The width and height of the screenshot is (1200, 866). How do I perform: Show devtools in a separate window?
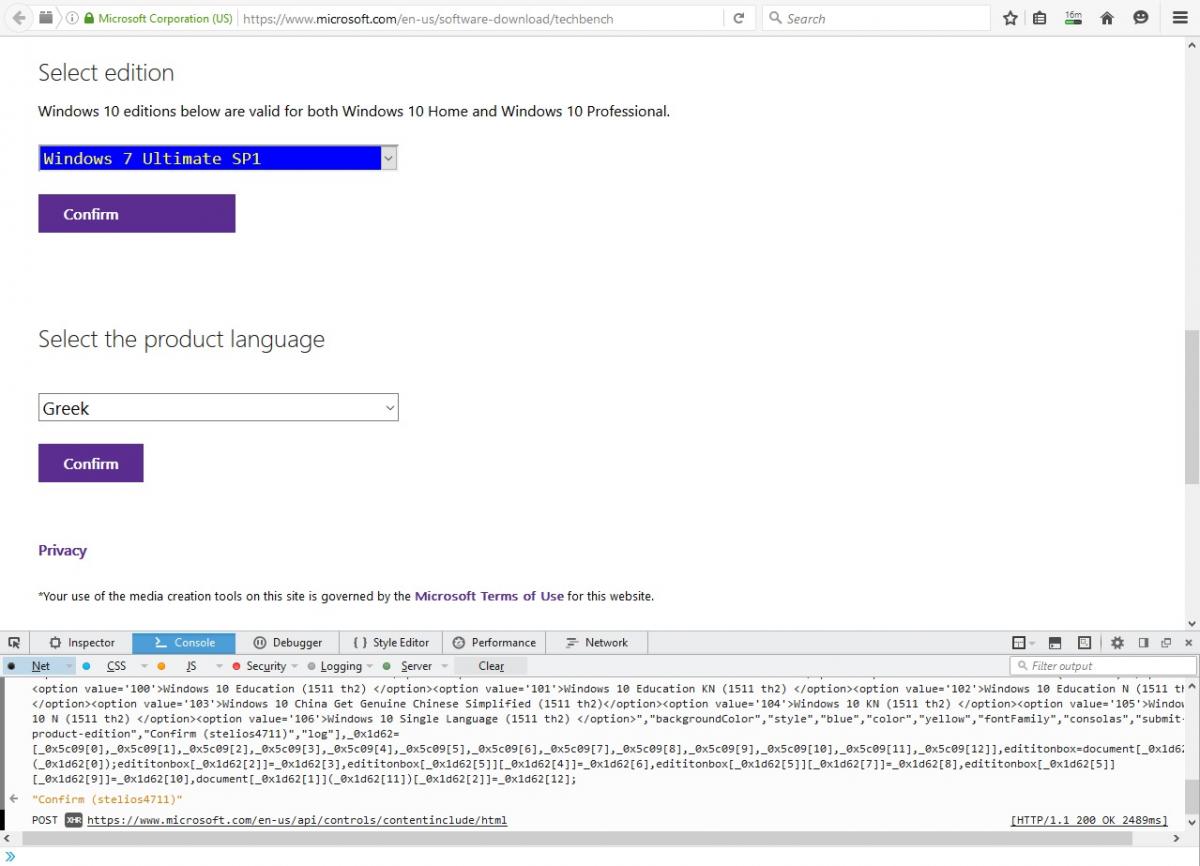[x=1166, y=643]
